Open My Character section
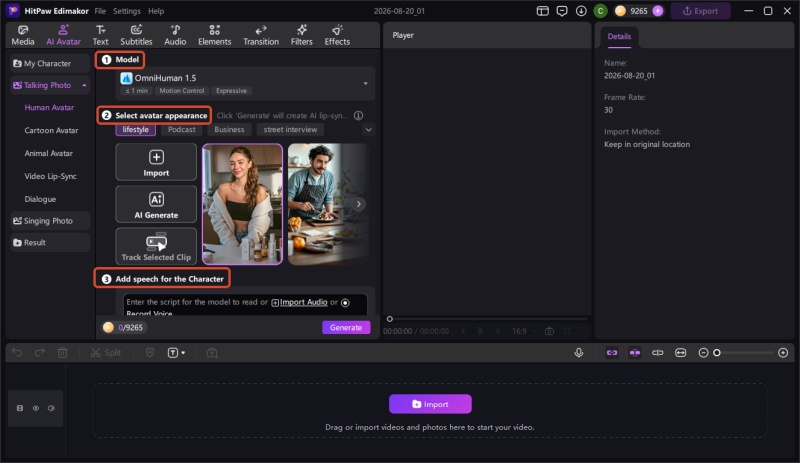800x463 pixels. 50,63
